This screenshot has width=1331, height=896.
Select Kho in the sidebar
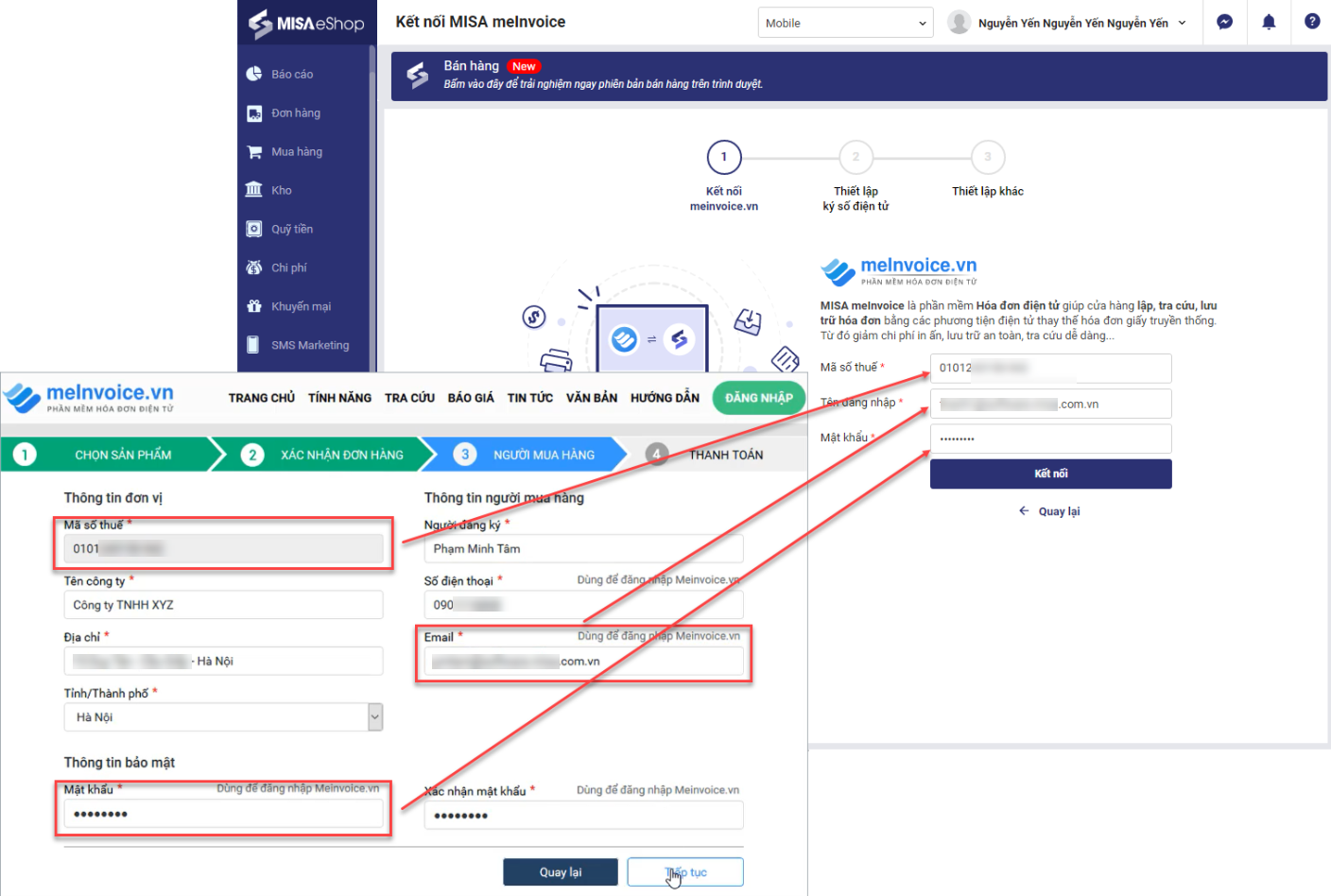pyautogui.click(x=282, y=190)
